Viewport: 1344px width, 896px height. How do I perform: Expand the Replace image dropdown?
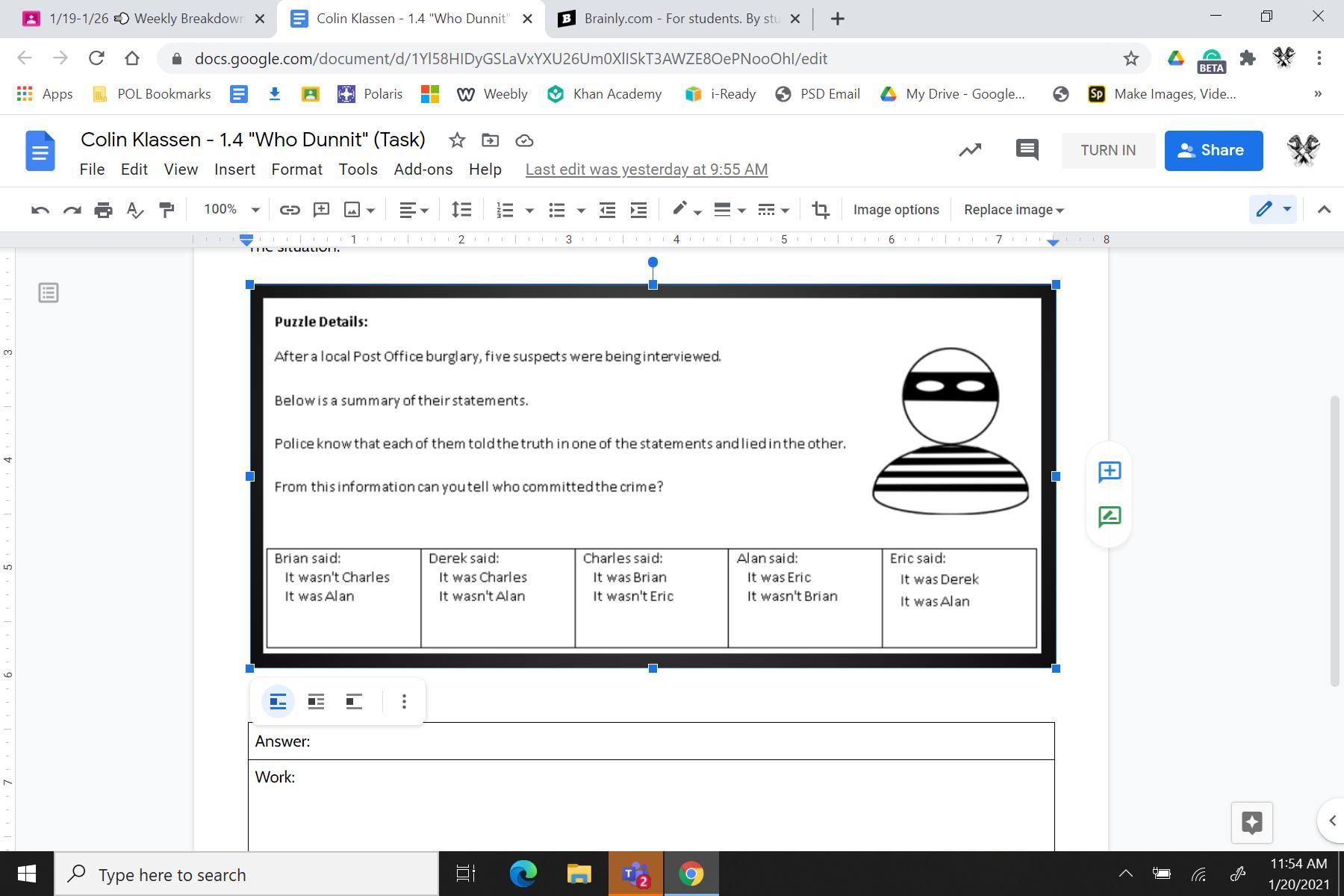pyautogui.click(x=1013, y=210)
